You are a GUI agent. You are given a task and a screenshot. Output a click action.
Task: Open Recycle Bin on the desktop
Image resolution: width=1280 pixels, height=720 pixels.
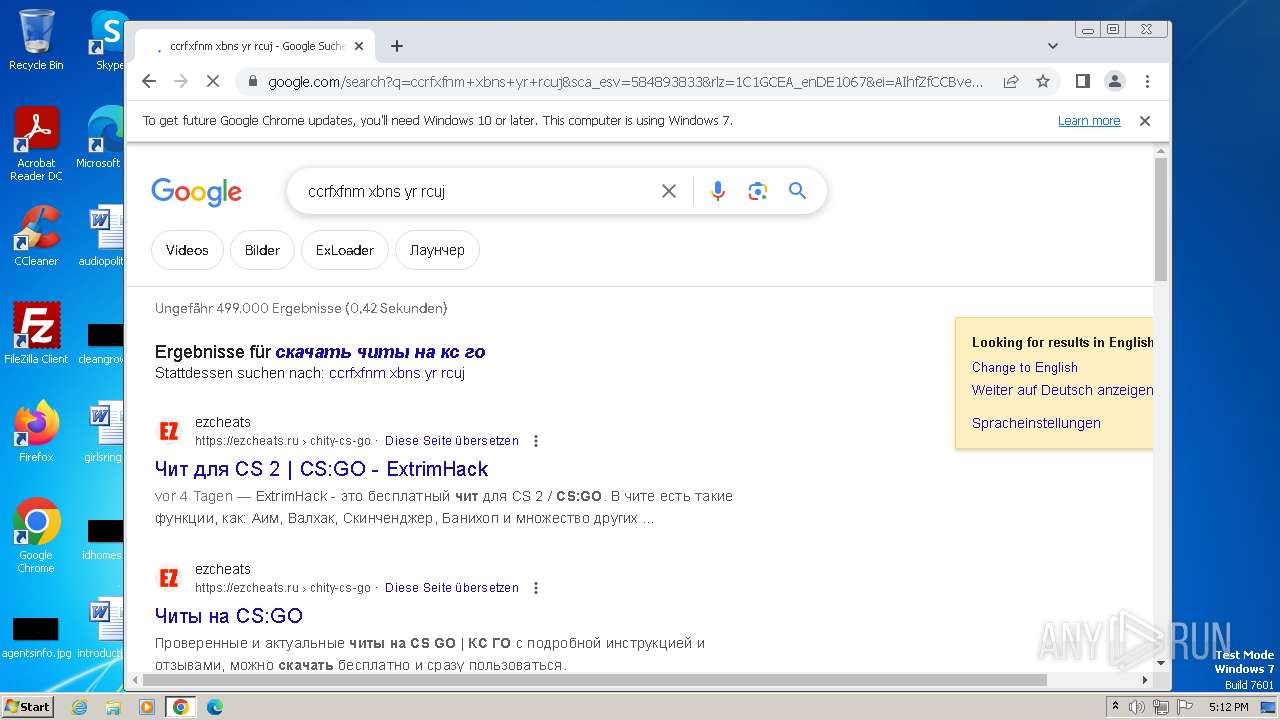click(x=36, y=40)
